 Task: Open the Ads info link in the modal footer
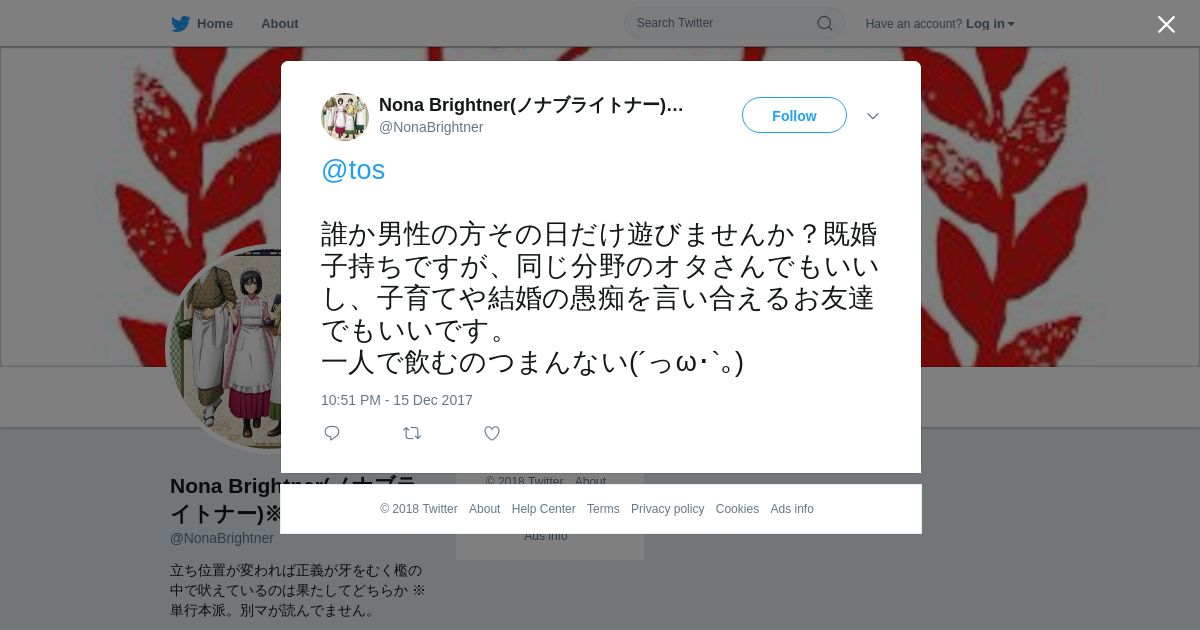(x=792, y=509)
